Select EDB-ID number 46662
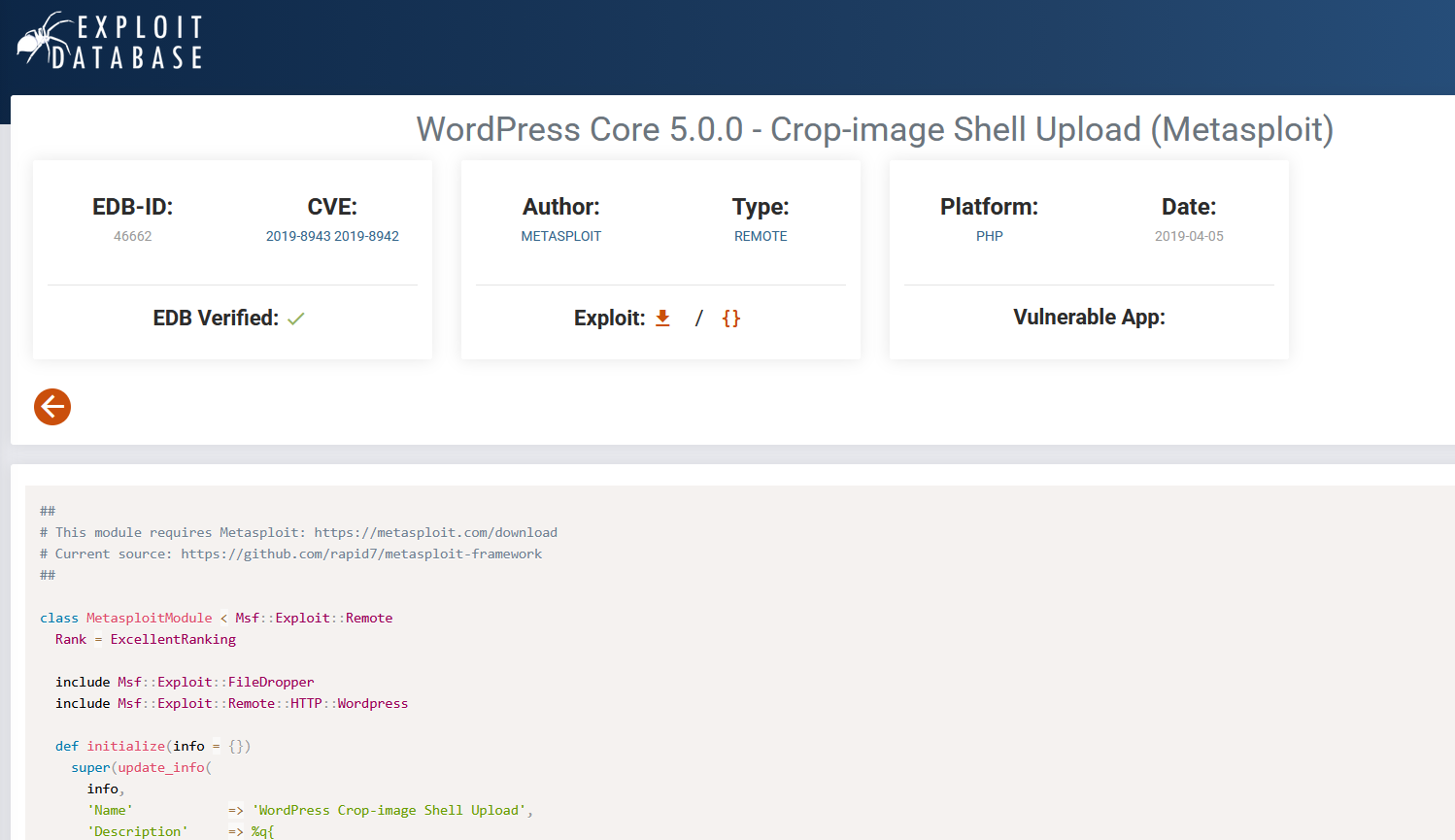The width and height of the screenshot is (1455, 840). pyautogui.click(x=133, y=236)
